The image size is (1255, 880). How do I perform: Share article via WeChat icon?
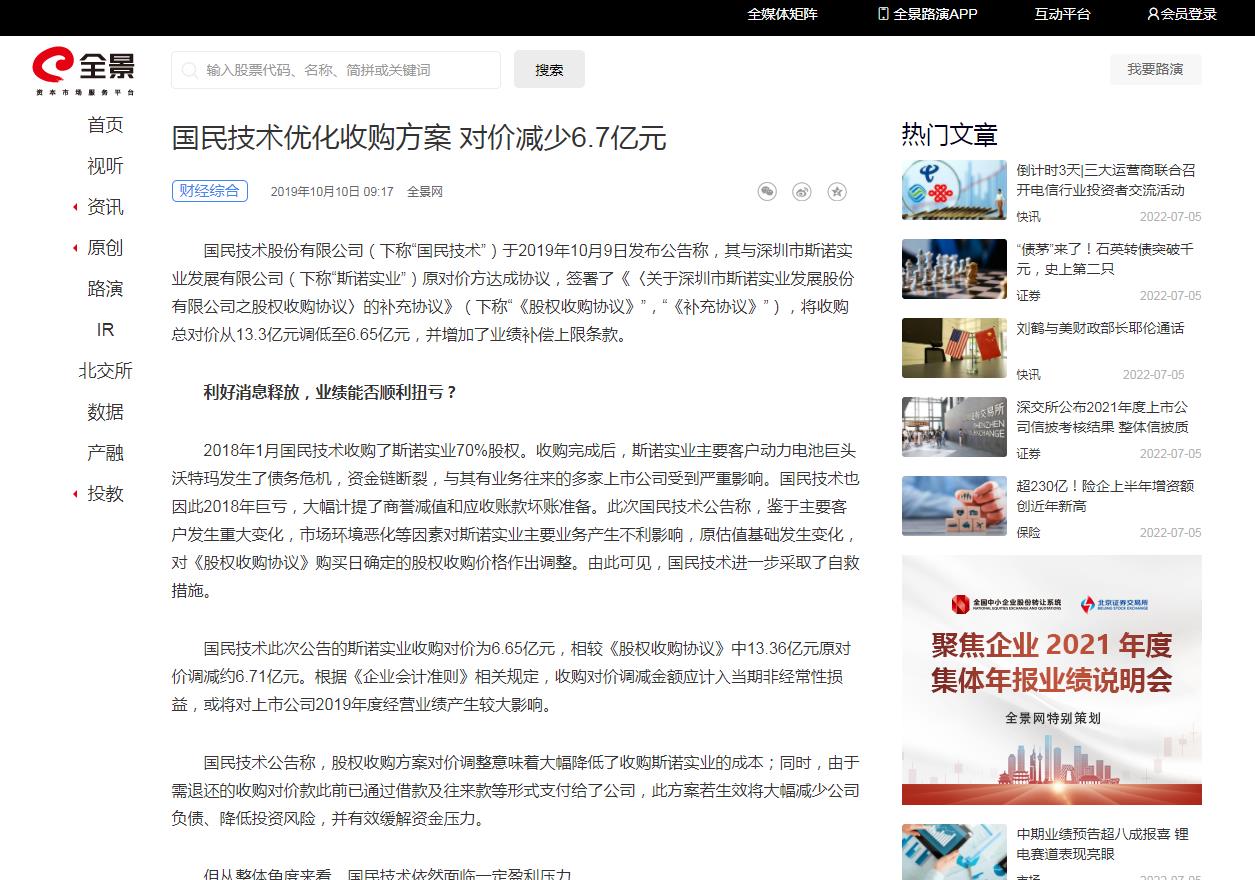click(x=767, y=191)
